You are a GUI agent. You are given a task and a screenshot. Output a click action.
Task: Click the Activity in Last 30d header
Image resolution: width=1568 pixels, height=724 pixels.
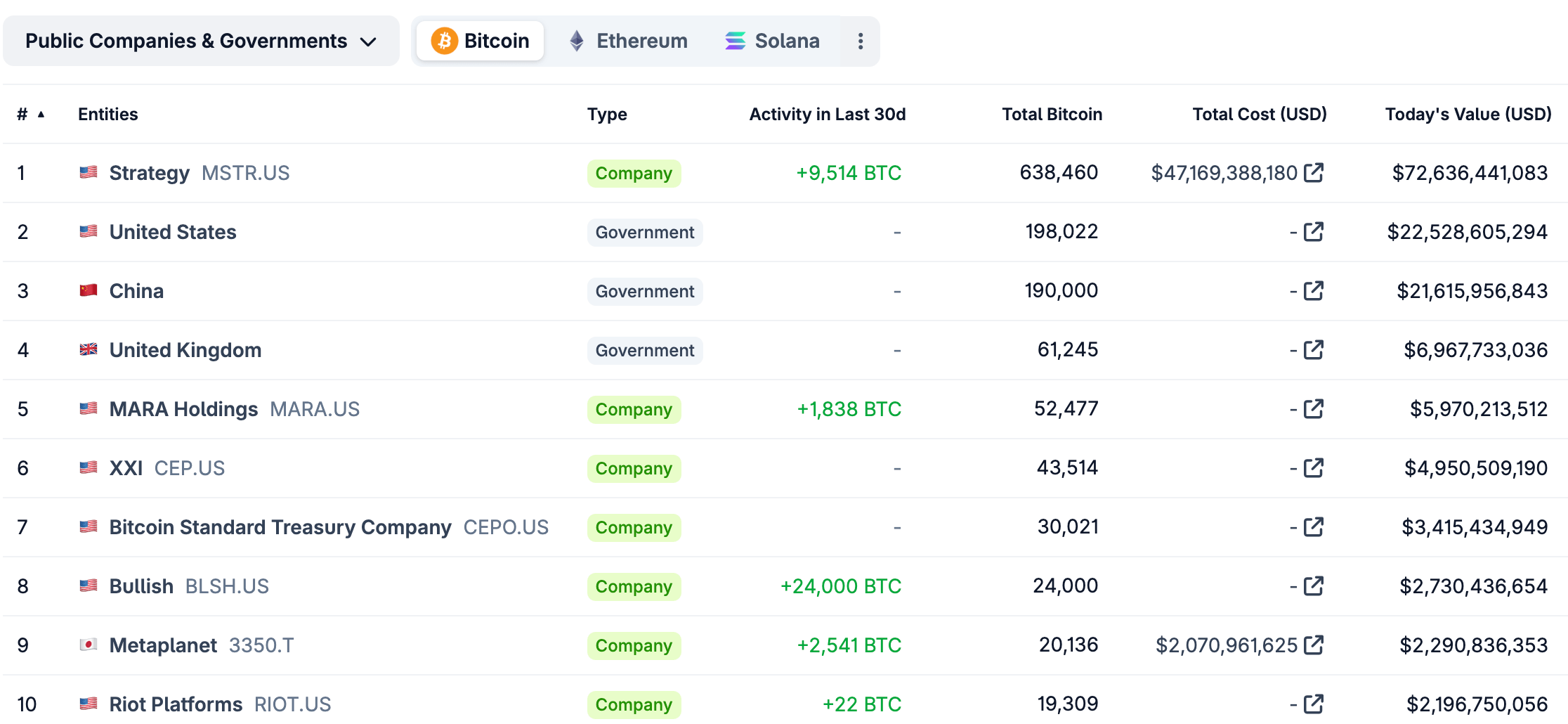pos(827,114)
